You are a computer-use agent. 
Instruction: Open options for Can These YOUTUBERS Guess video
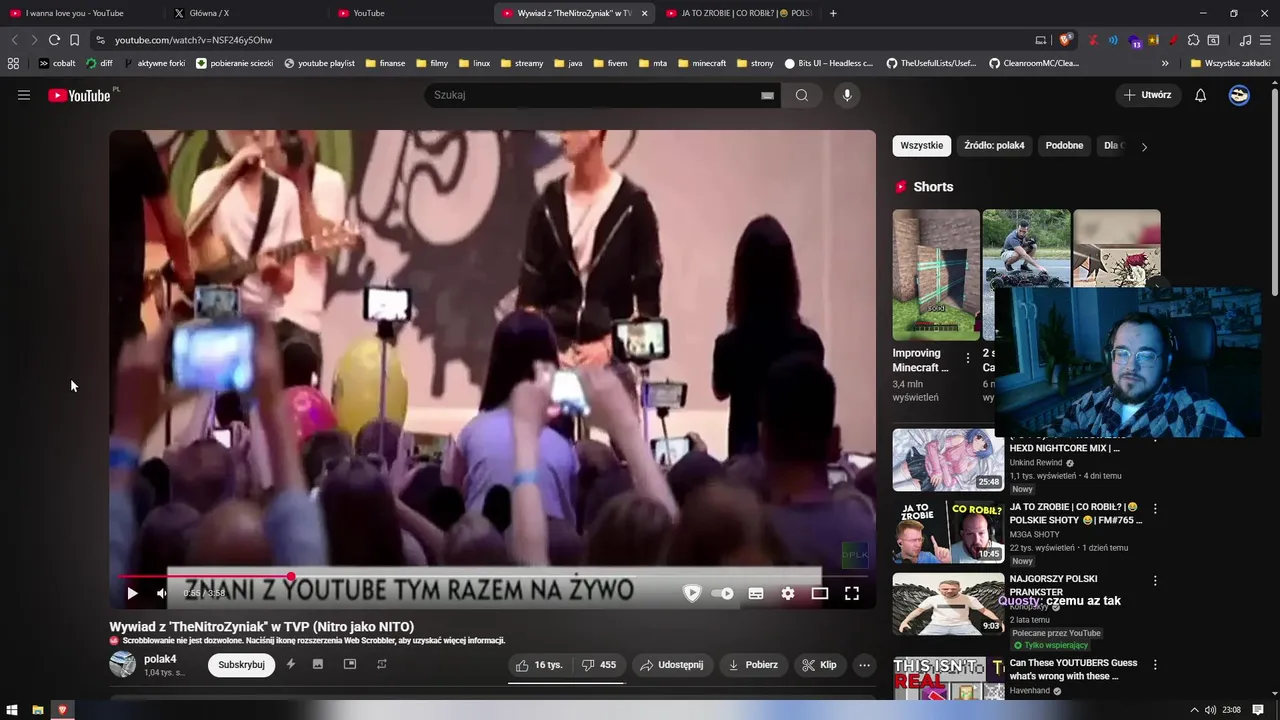click(1155, 665)
